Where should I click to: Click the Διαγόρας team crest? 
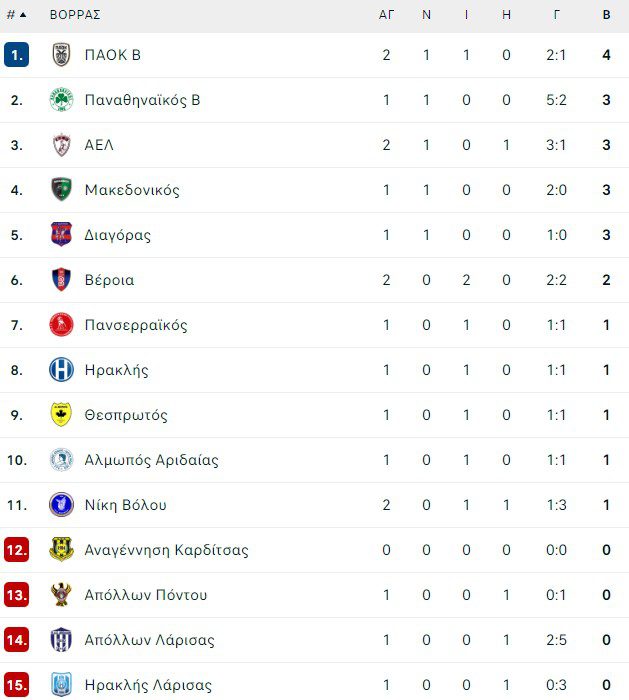click(x=61, y=235)
